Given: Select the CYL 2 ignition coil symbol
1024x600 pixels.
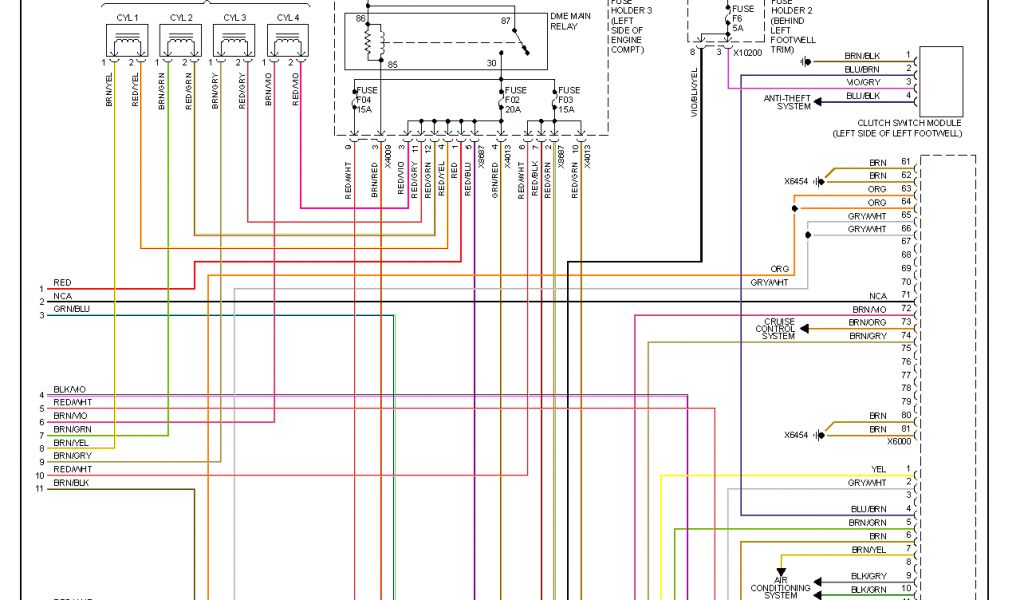Looking at the screenshot, I should [181, 44].
